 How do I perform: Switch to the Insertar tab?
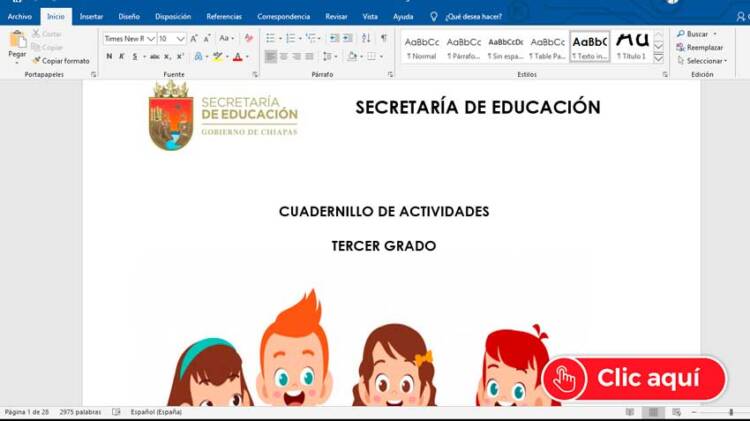[x=91, y=17]
